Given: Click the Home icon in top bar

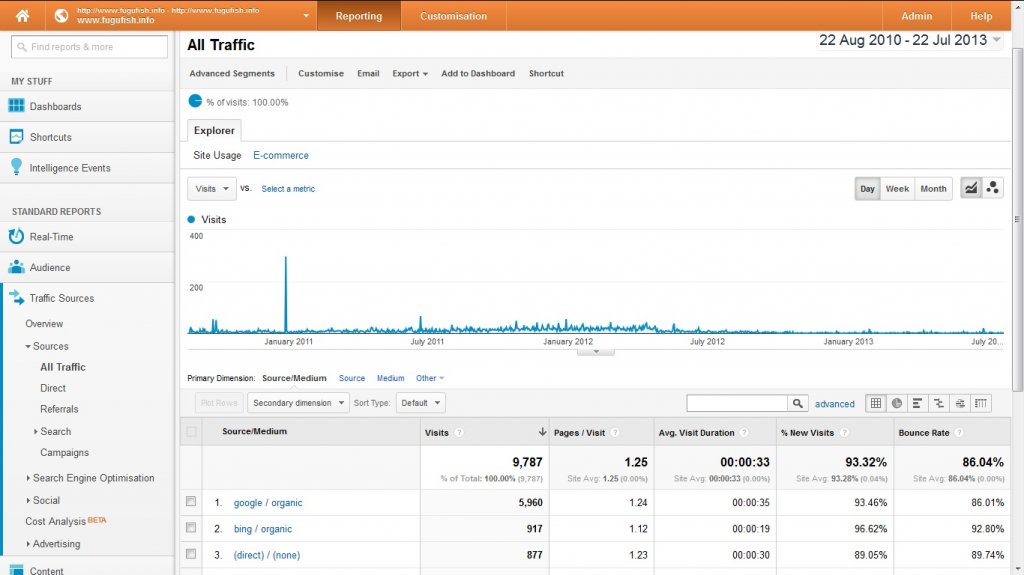Looking at the screenshot, I should pyautogui.click(x=22, y=16).
